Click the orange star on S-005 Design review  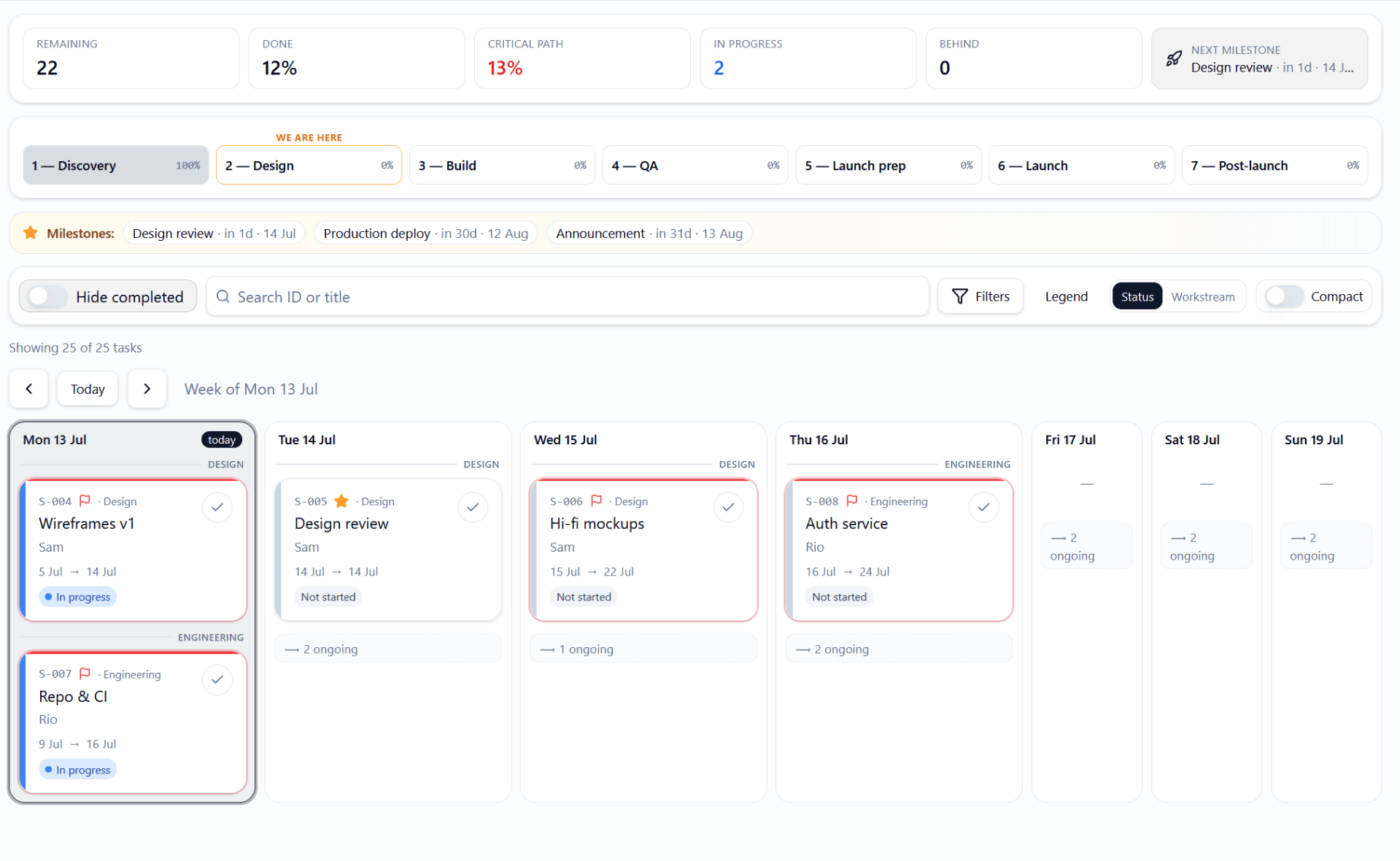click(x=341, y=501)
